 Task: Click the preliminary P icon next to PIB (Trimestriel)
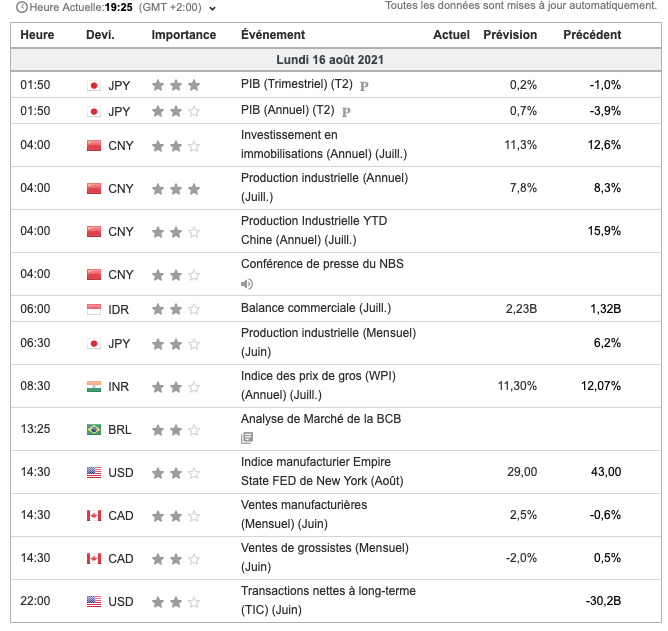[364, 86]
